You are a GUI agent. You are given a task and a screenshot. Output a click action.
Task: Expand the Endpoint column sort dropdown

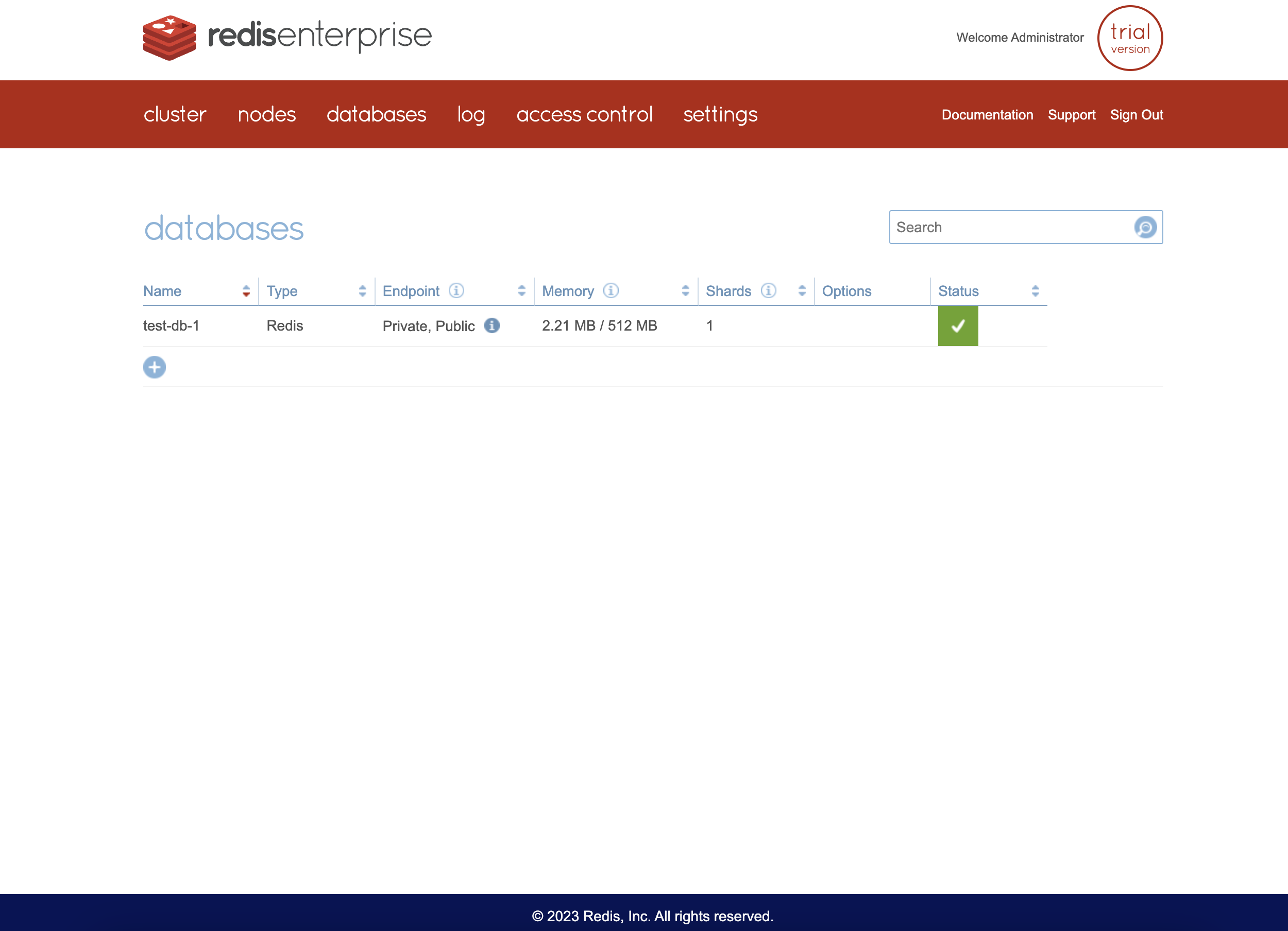click(521, 290)
